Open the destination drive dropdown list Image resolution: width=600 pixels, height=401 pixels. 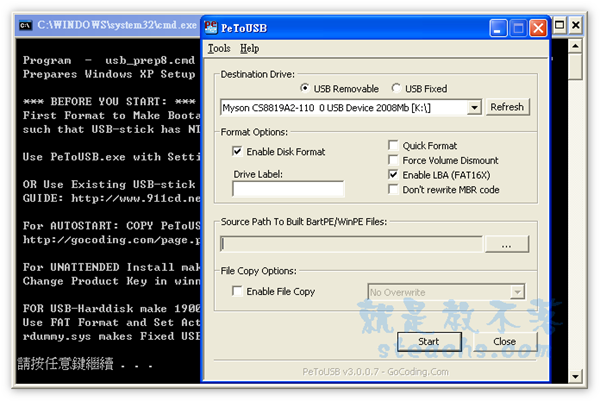(474, 108)
